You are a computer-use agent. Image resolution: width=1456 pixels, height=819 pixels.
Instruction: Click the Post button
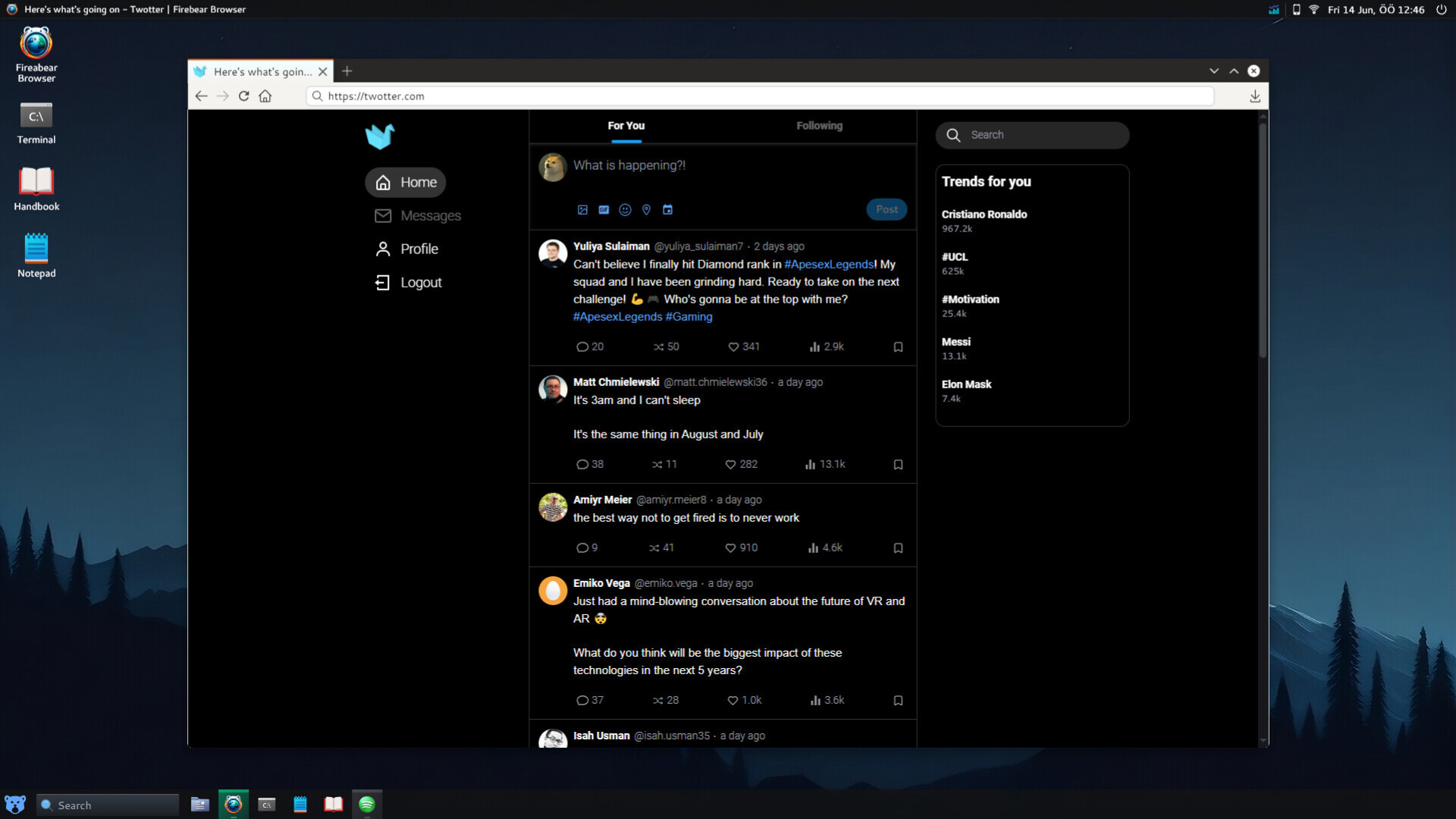pyautogui.click(x=886, y=209)
